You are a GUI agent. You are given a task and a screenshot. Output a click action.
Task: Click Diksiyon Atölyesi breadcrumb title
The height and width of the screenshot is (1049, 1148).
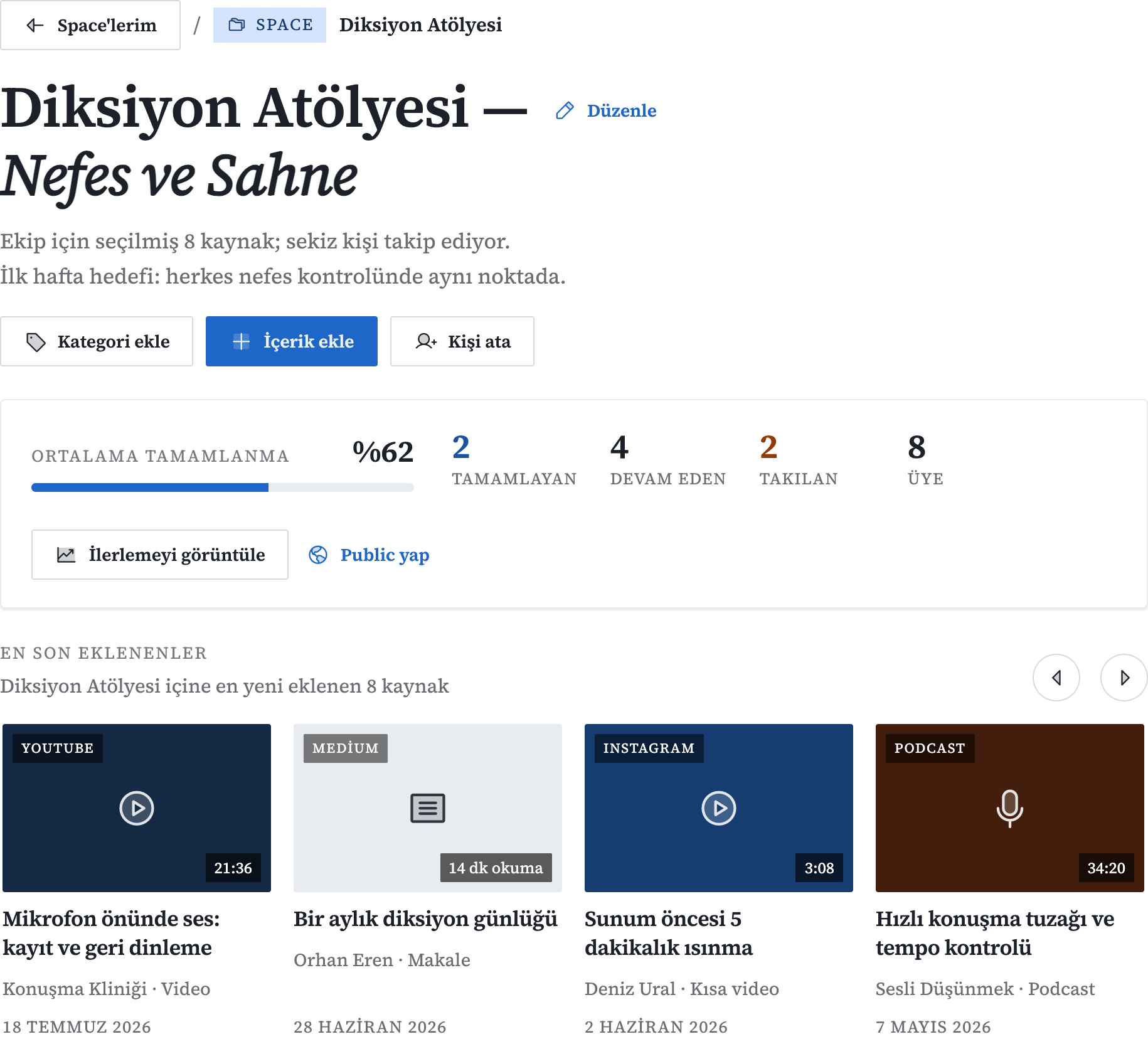click(x=420, y=25)
